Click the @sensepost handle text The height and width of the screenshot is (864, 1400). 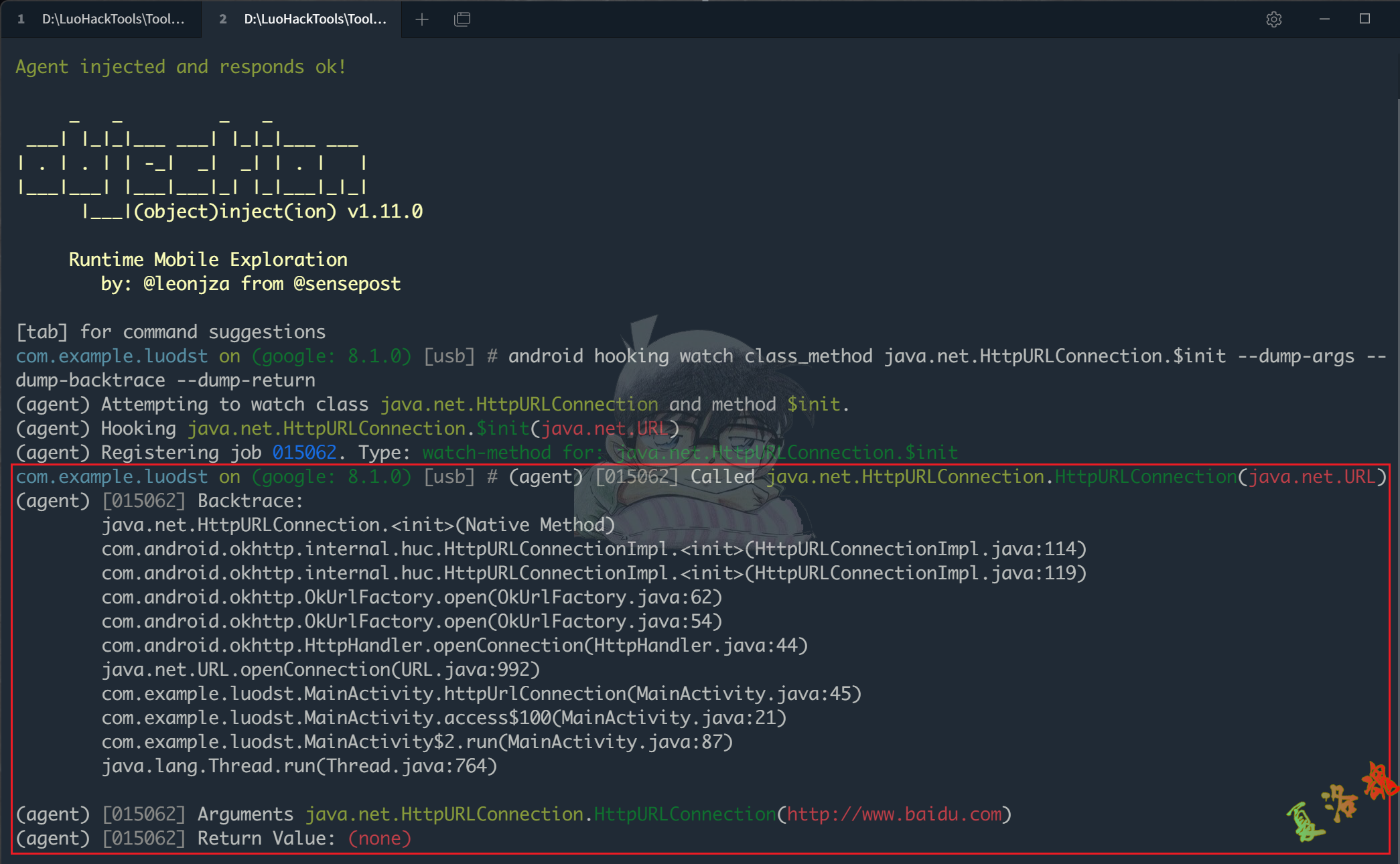(347, 283)
